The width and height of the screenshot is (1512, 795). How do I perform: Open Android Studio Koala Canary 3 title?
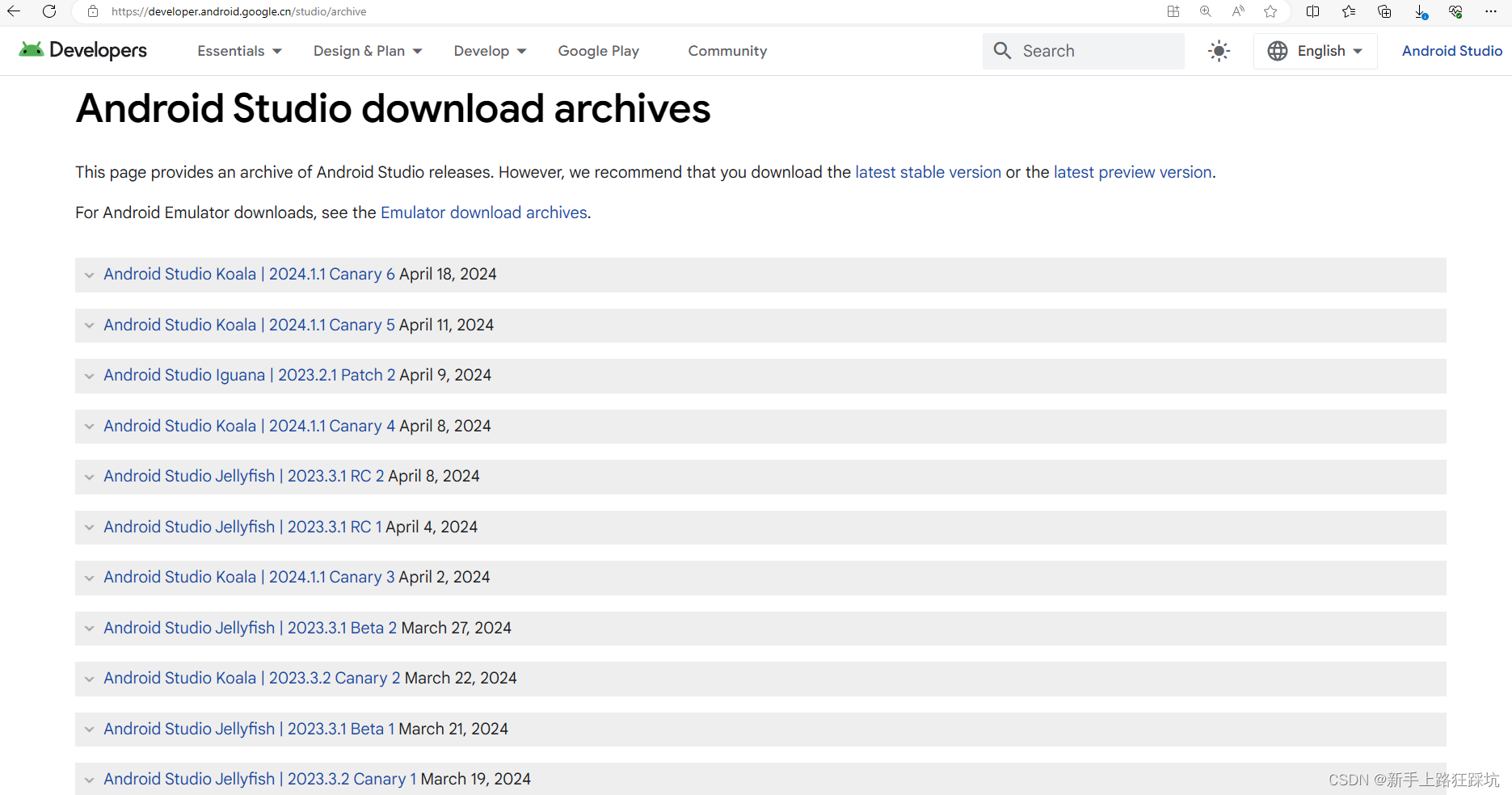tap(249, 577)
